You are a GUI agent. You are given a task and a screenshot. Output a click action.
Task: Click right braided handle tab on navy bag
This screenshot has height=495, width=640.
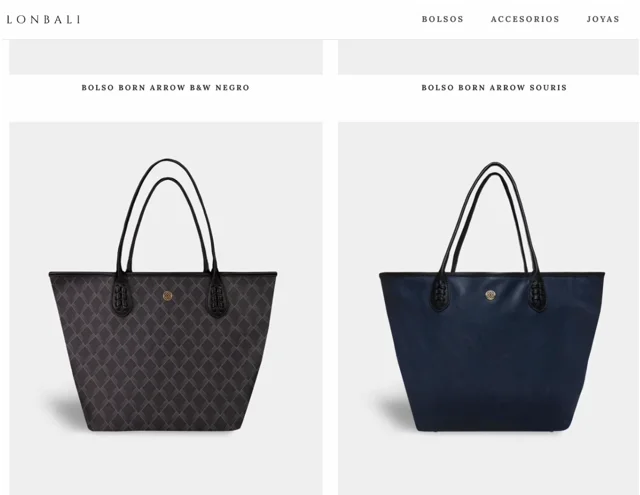click(x=538, y=293)
